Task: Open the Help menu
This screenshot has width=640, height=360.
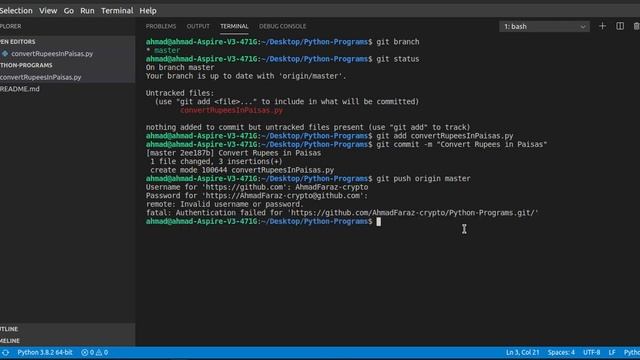Action: (x=148, y=11)
